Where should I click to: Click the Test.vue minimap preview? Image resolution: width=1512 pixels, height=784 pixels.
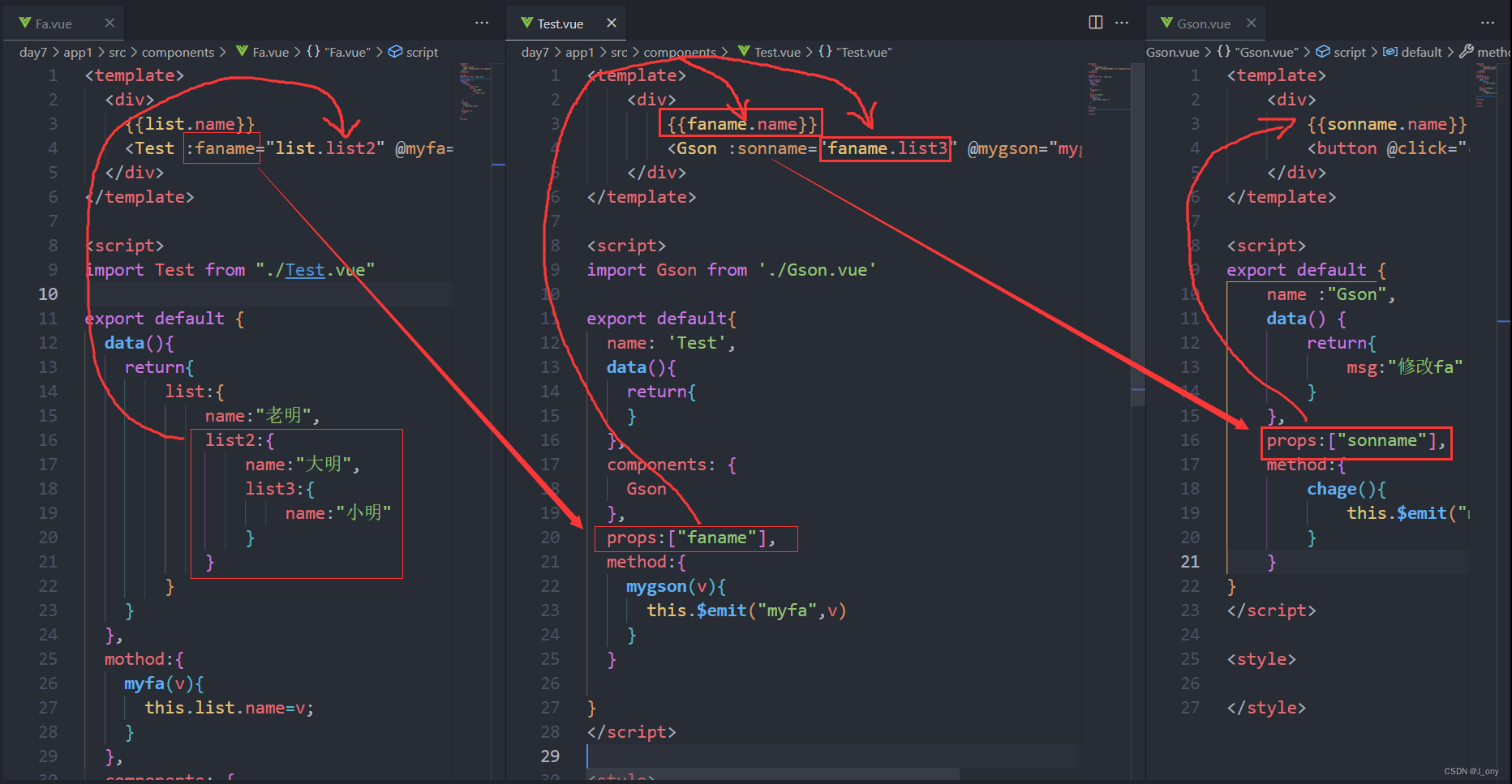[1108, 88]
